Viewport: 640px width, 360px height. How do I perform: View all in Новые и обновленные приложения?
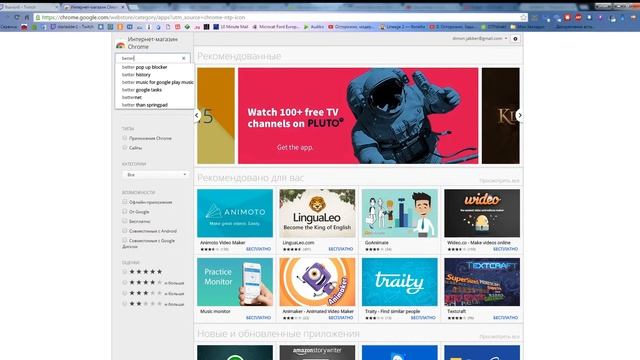(x=500, y=337)
